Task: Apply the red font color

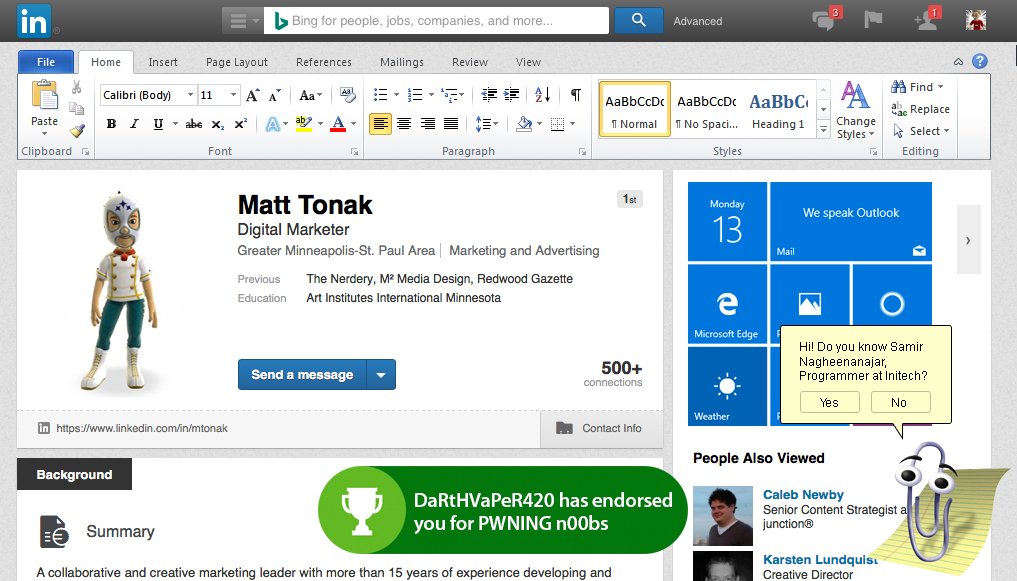Action: 338,124
